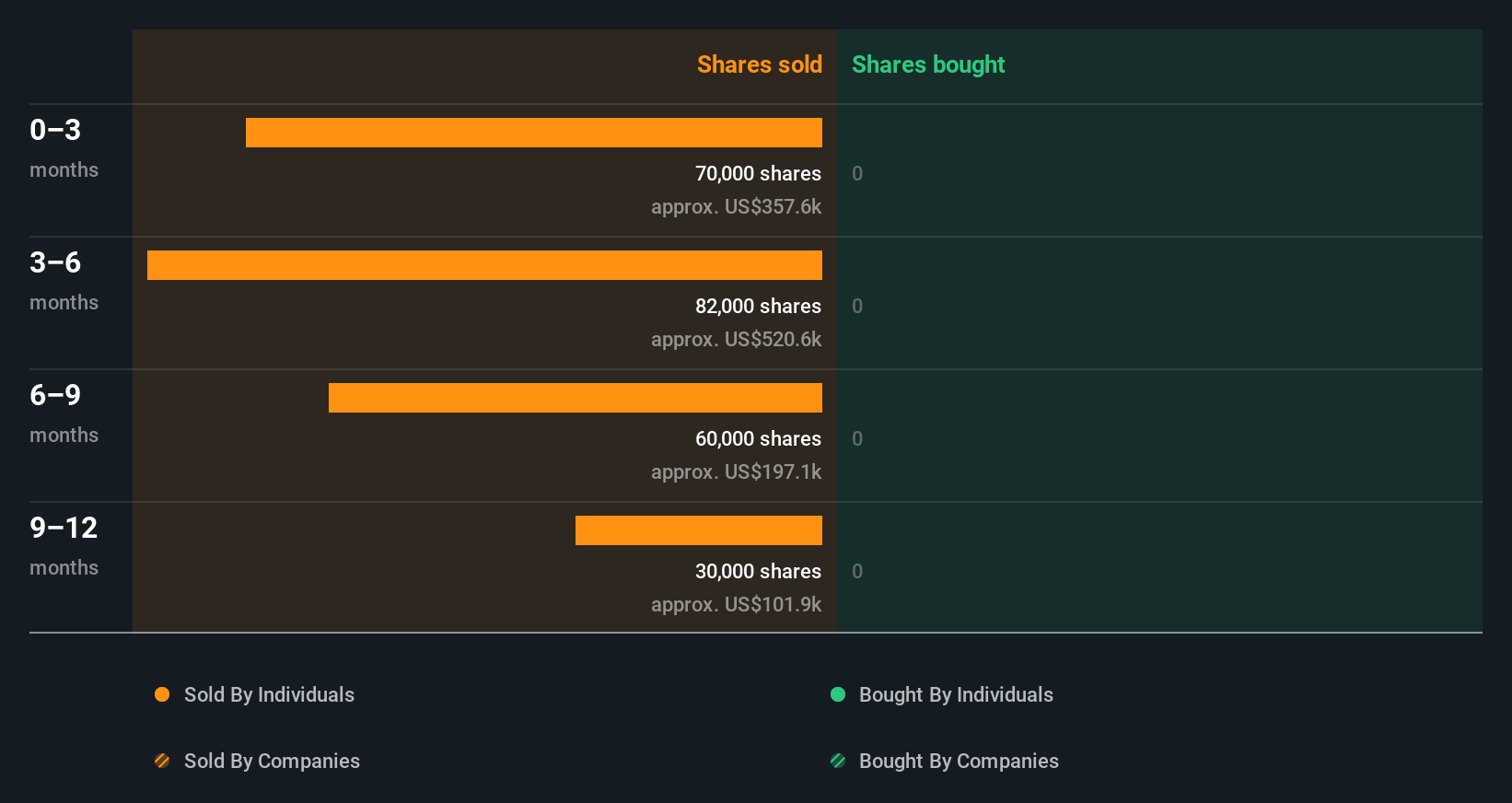Click the 3–6 months orange sold bar
This screenshot has width=1512, height=803.
(484, 265)
